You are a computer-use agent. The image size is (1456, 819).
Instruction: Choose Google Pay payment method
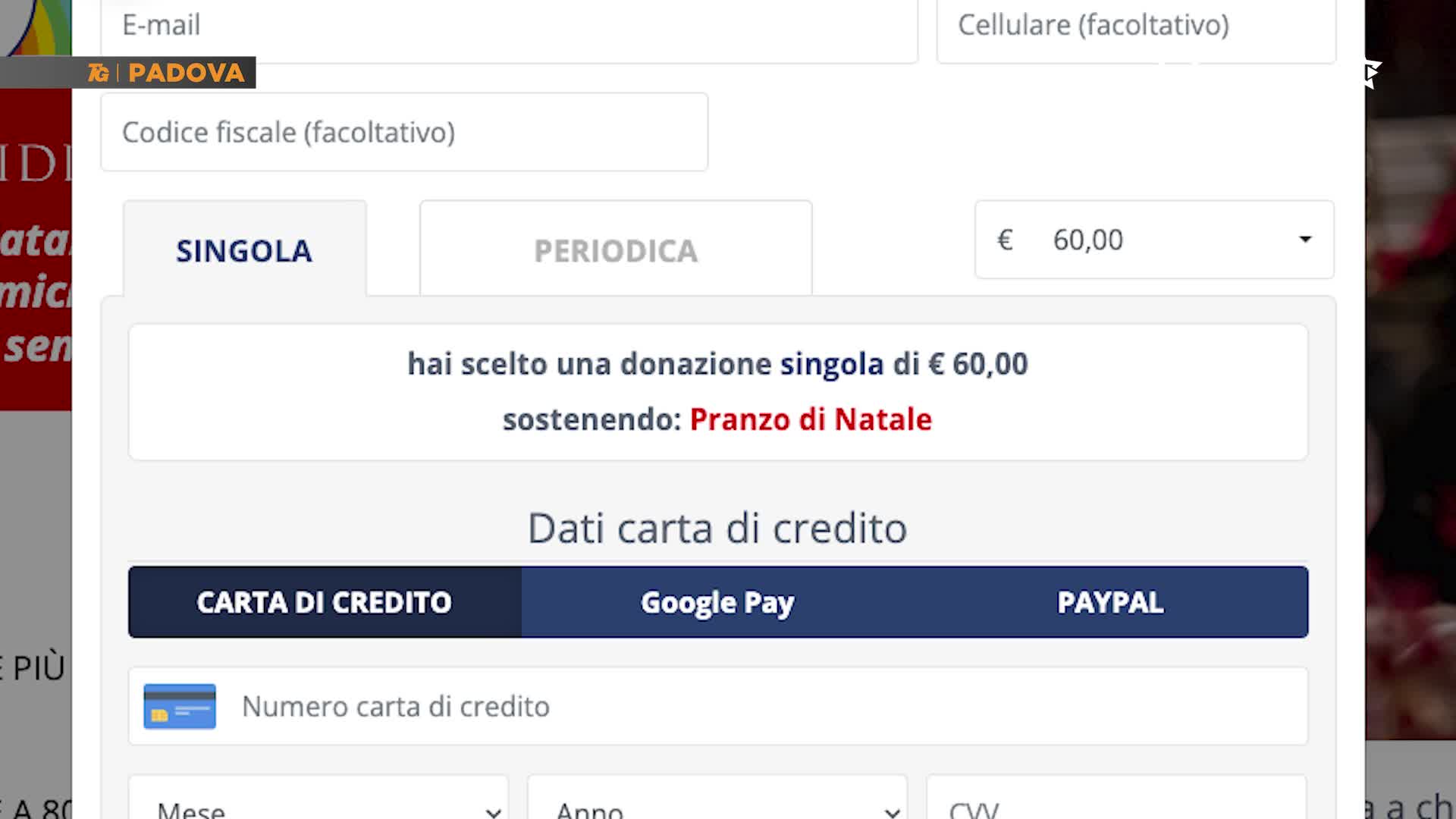717,602
